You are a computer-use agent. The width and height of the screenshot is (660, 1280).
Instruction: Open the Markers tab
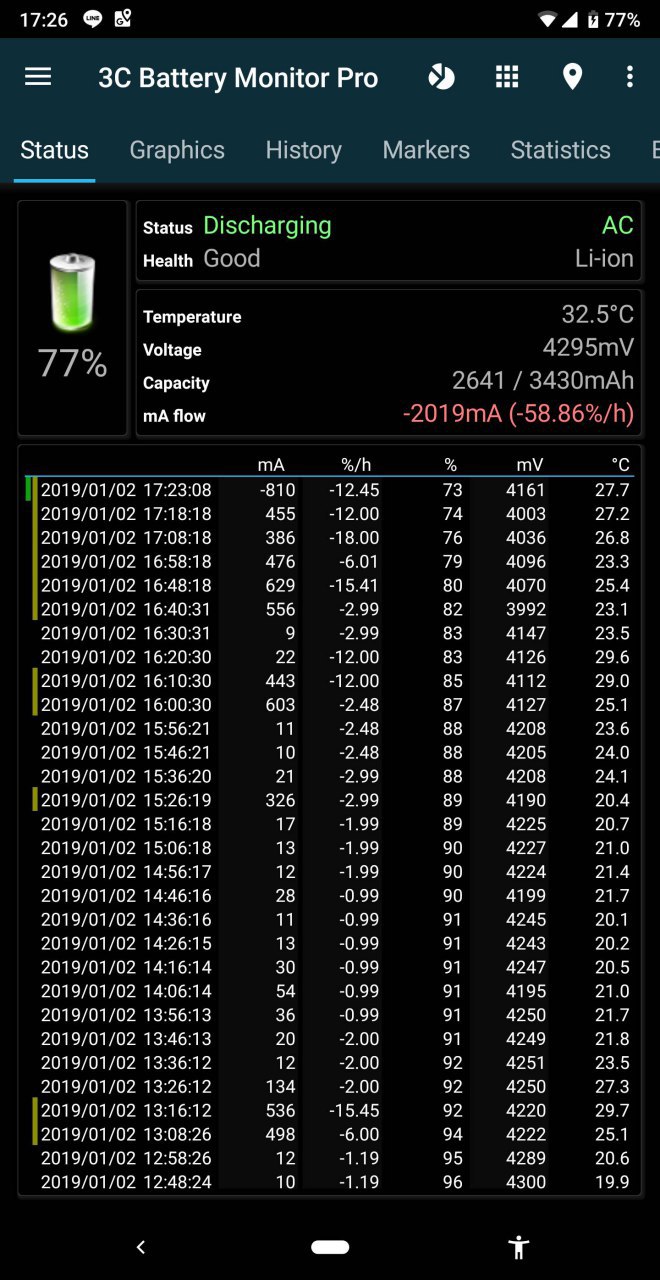pos(426,150)
